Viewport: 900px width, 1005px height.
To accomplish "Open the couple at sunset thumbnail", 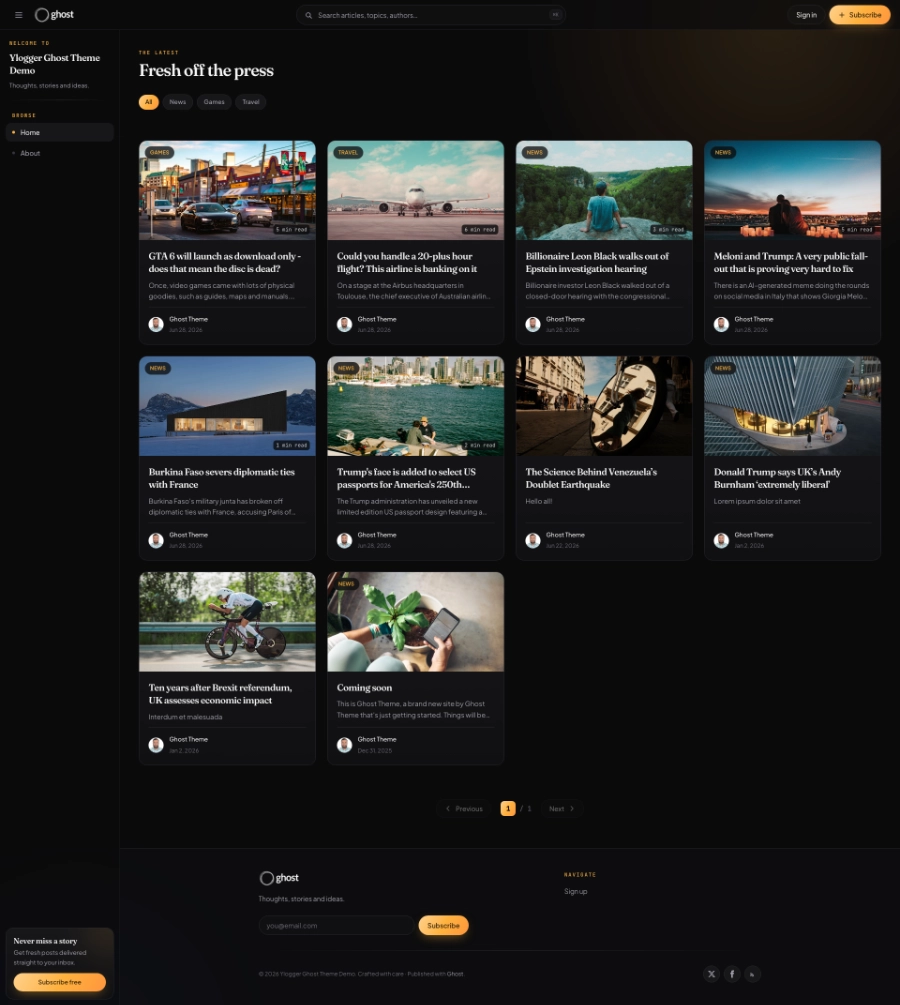I will coord(793,190).
